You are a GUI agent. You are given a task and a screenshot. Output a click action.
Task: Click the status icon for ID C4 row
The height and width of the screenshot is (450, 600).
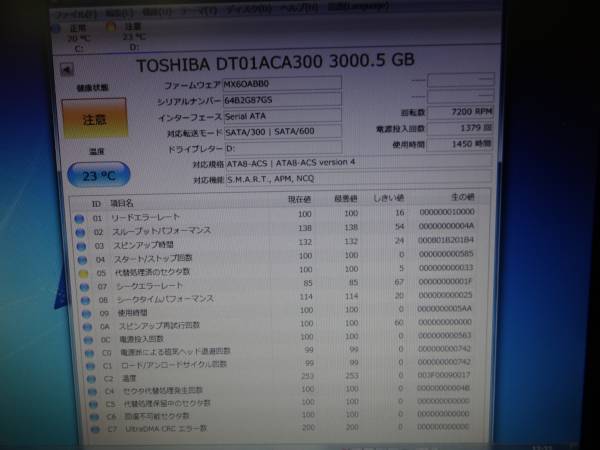click(x=92, y=391)
